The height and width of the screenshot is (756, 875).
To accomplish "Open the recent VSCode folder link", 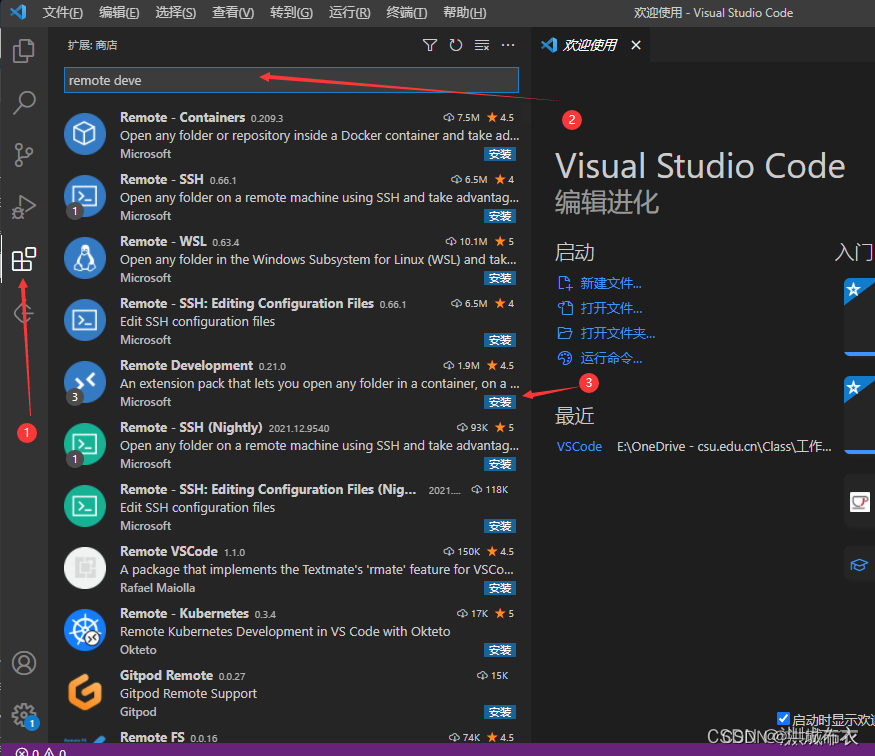I will pyautogui.click(x=579, y=446).
